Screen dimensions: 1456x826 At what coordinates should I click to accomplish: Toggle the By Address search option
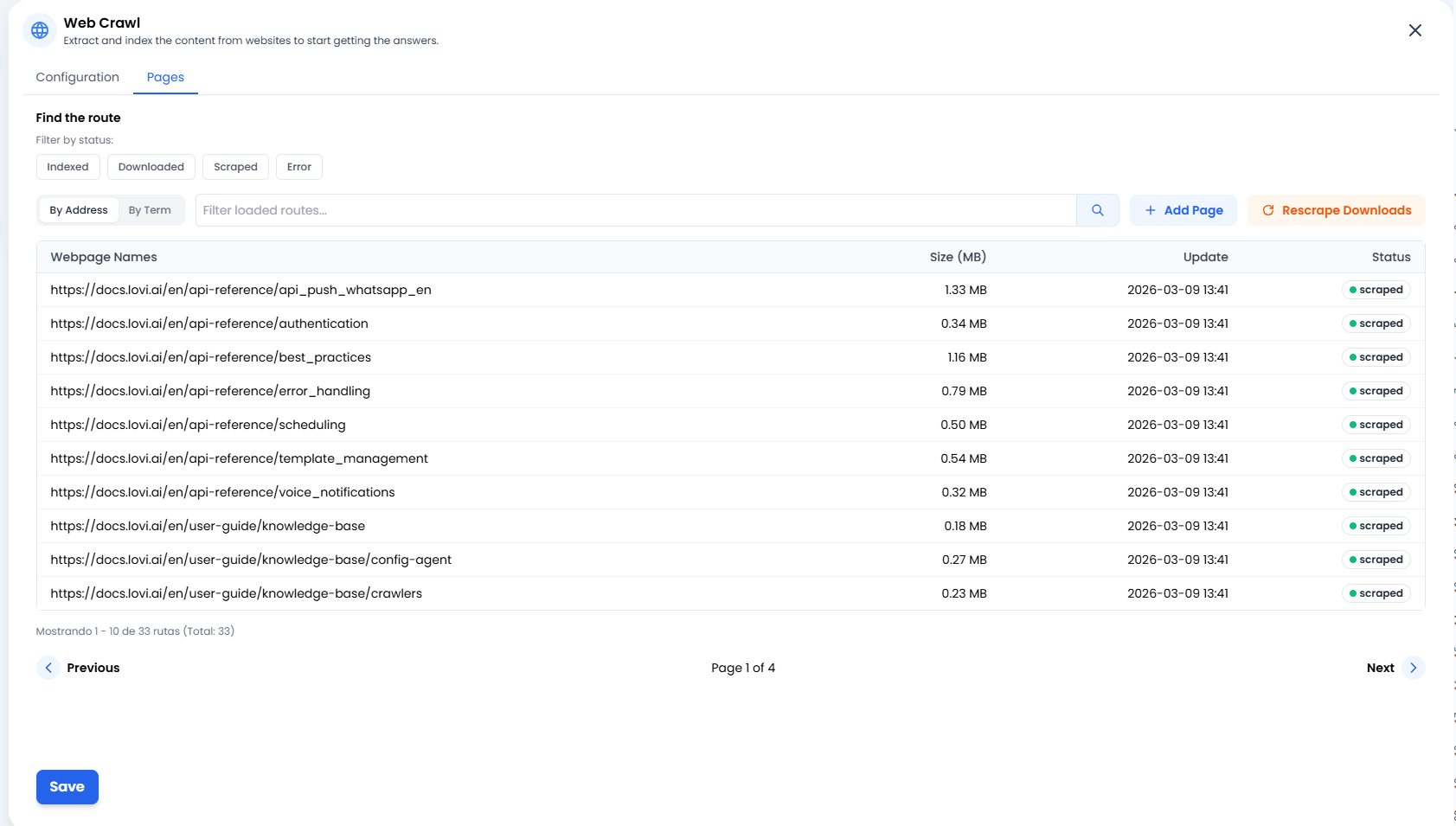[x=78, y=209]
